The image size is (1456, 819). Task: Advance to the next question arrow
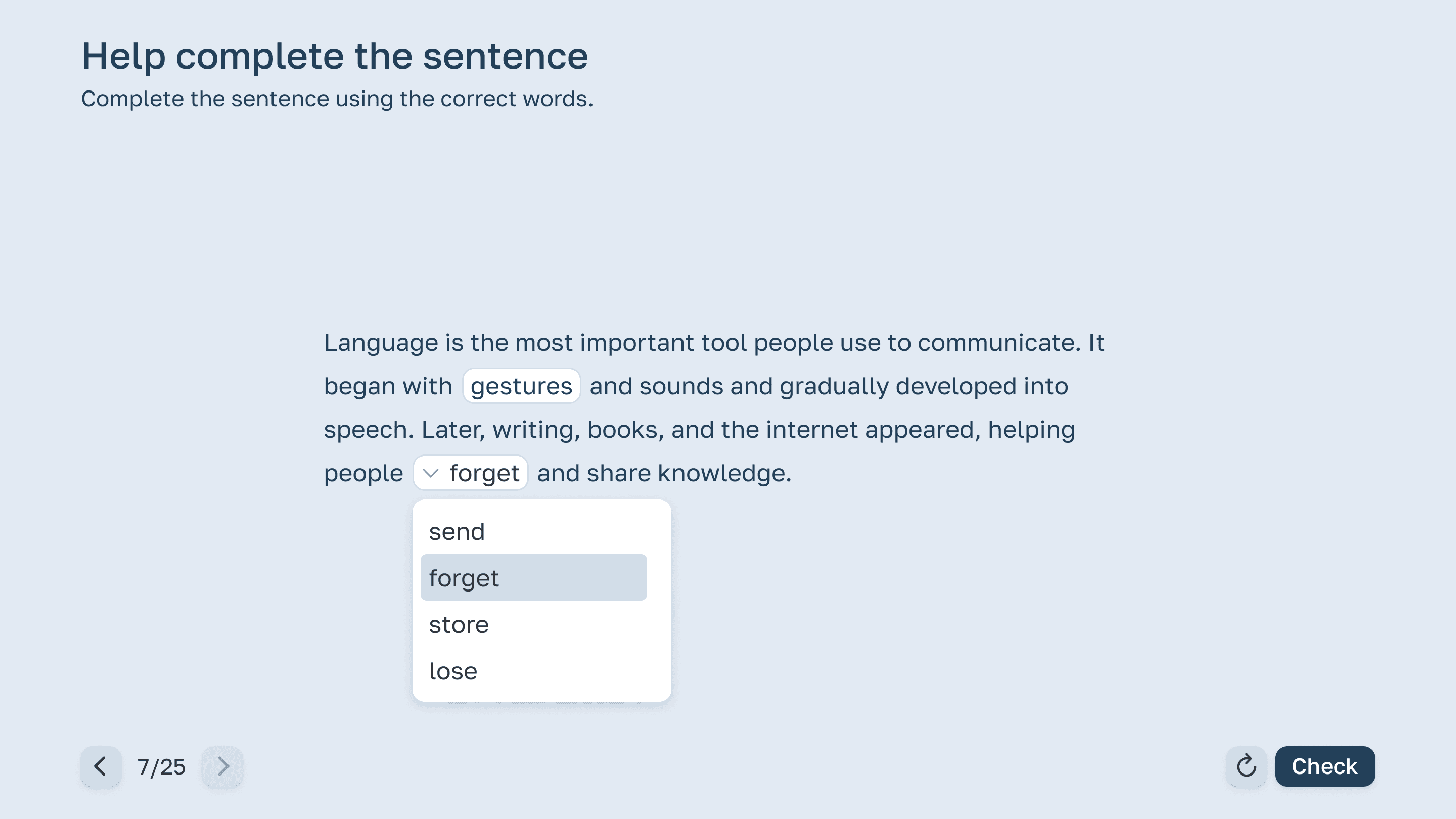pyautogui.click(x=222, y=766)
